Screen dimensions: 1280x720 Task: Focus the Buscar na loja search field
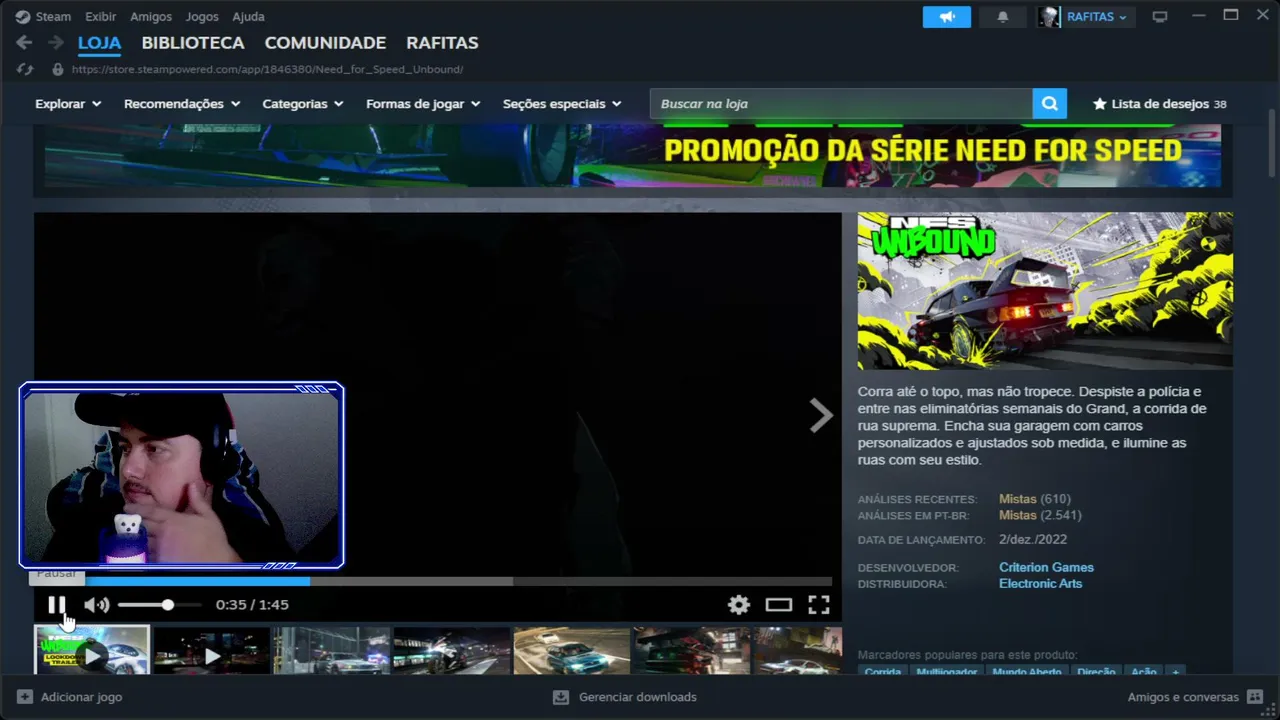tap(841, 104)
